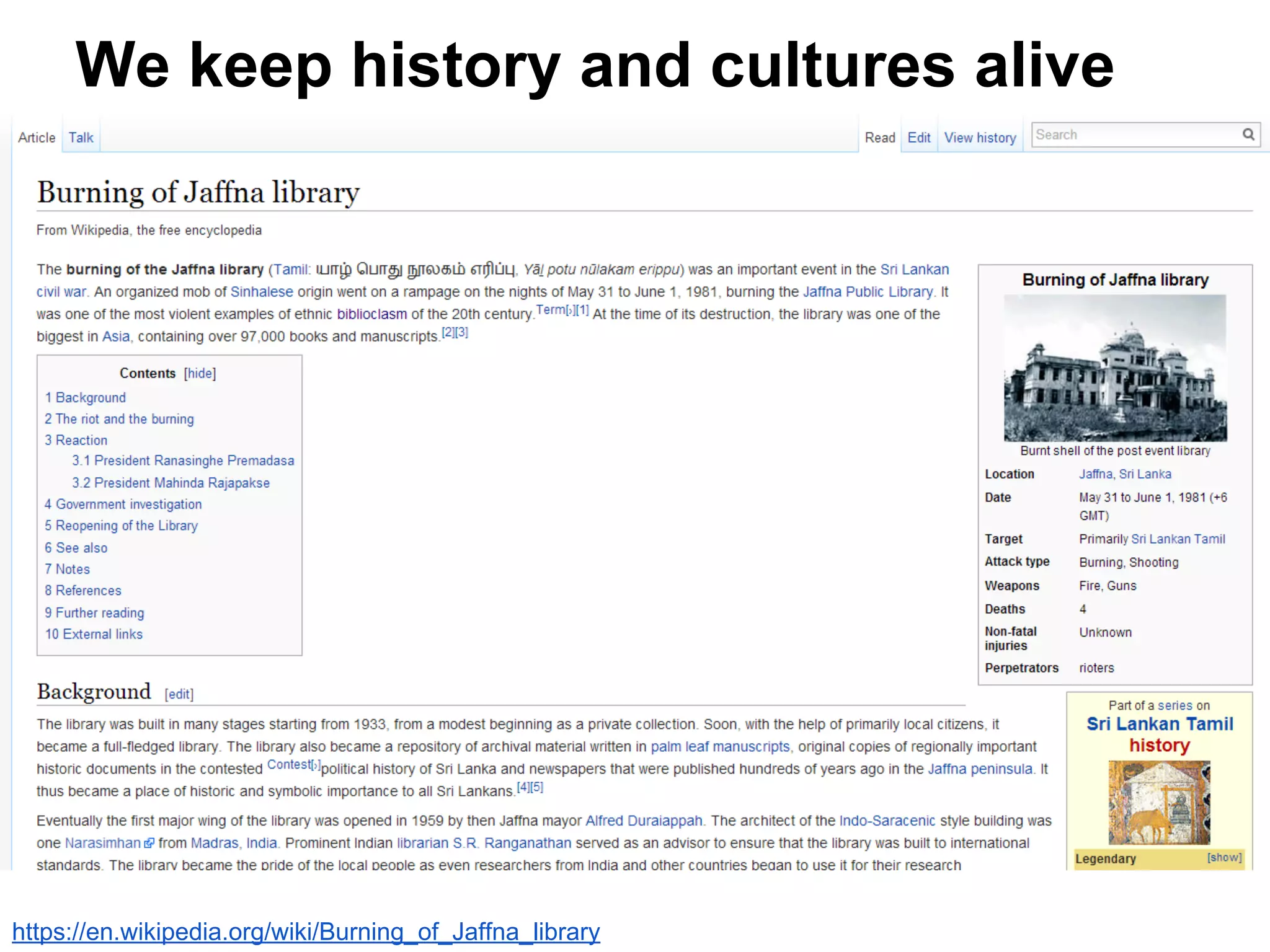Go to 8 References section

pyautogui.click(x=83, y=591)
